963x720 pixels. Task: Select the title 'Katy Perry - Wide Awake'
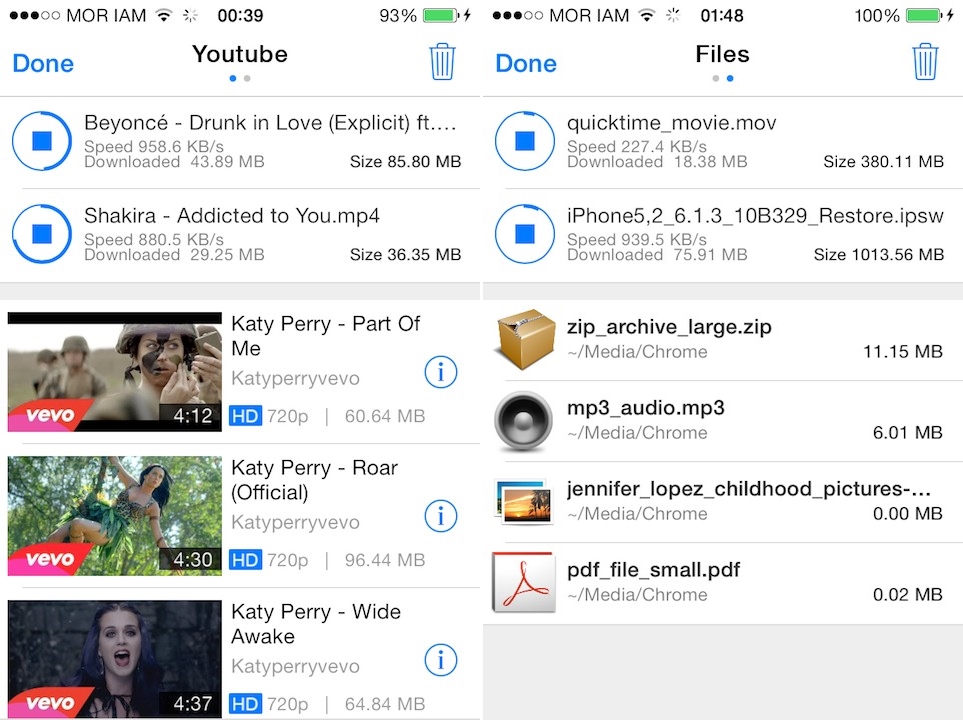tap(316, 624)
